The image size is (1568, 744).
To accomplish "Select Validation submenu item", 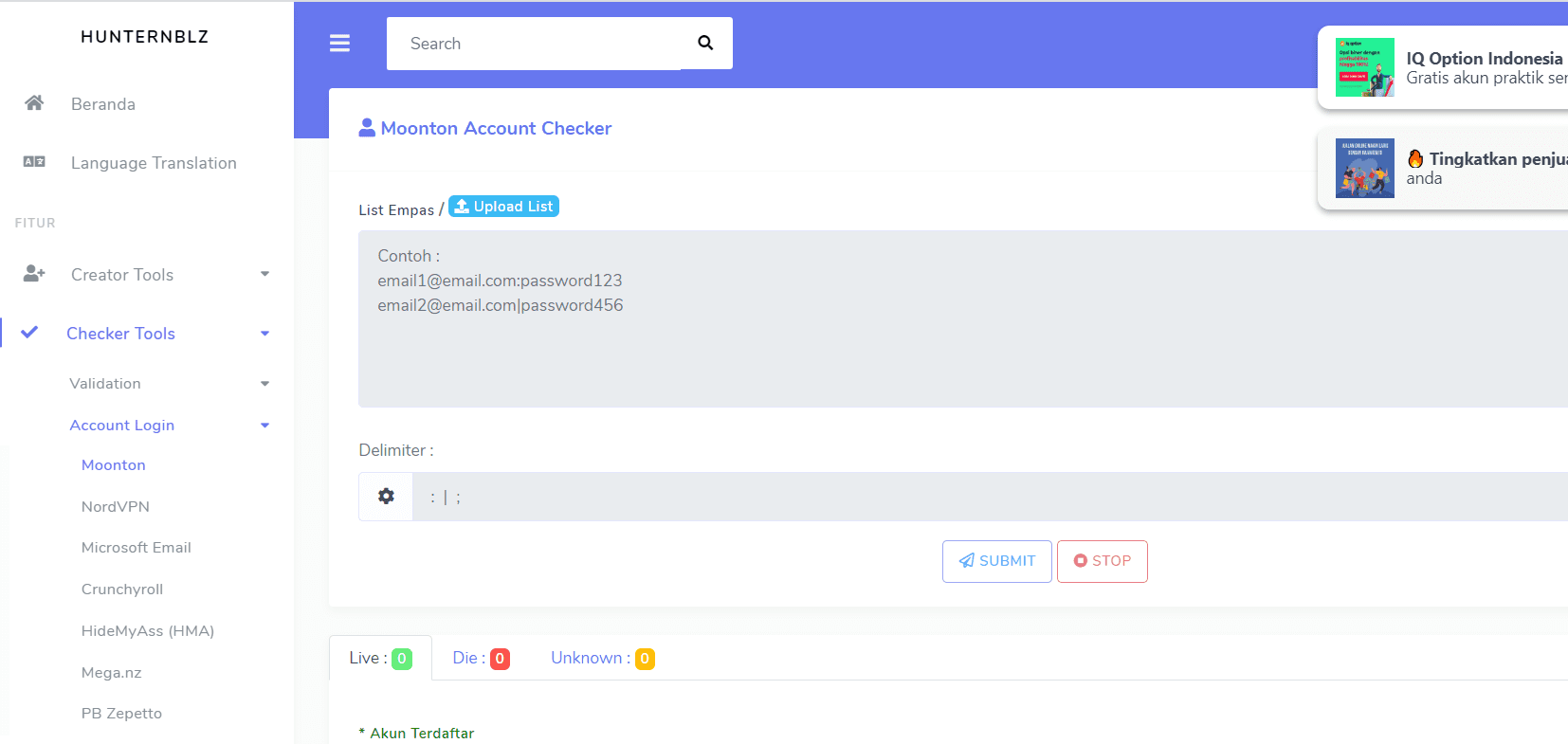I will point(105,384).
